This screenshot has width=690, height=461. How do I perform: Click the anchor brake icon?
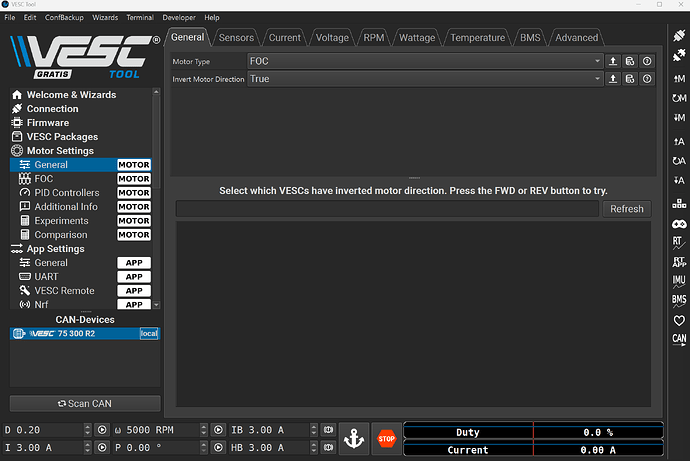[x=352, y=438]
